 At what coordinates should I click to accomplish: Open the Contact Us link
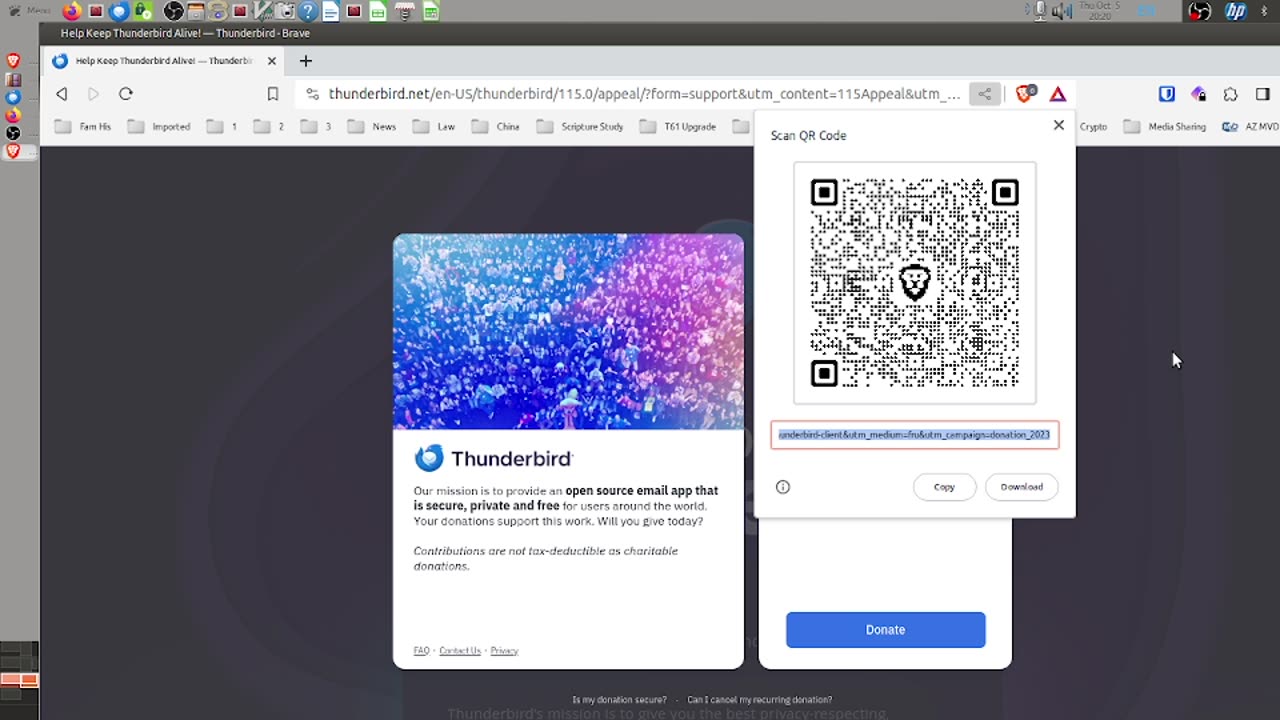[x=460, y=651]
